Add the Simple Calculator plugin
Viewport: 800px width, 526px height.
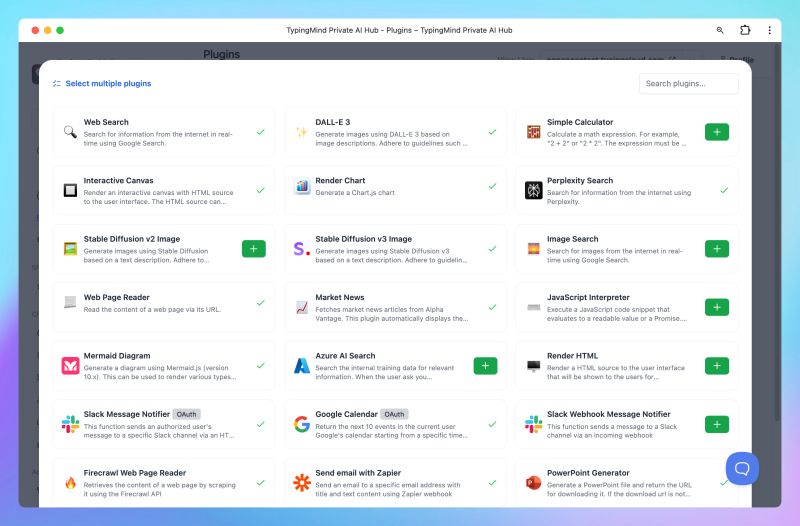717,132
